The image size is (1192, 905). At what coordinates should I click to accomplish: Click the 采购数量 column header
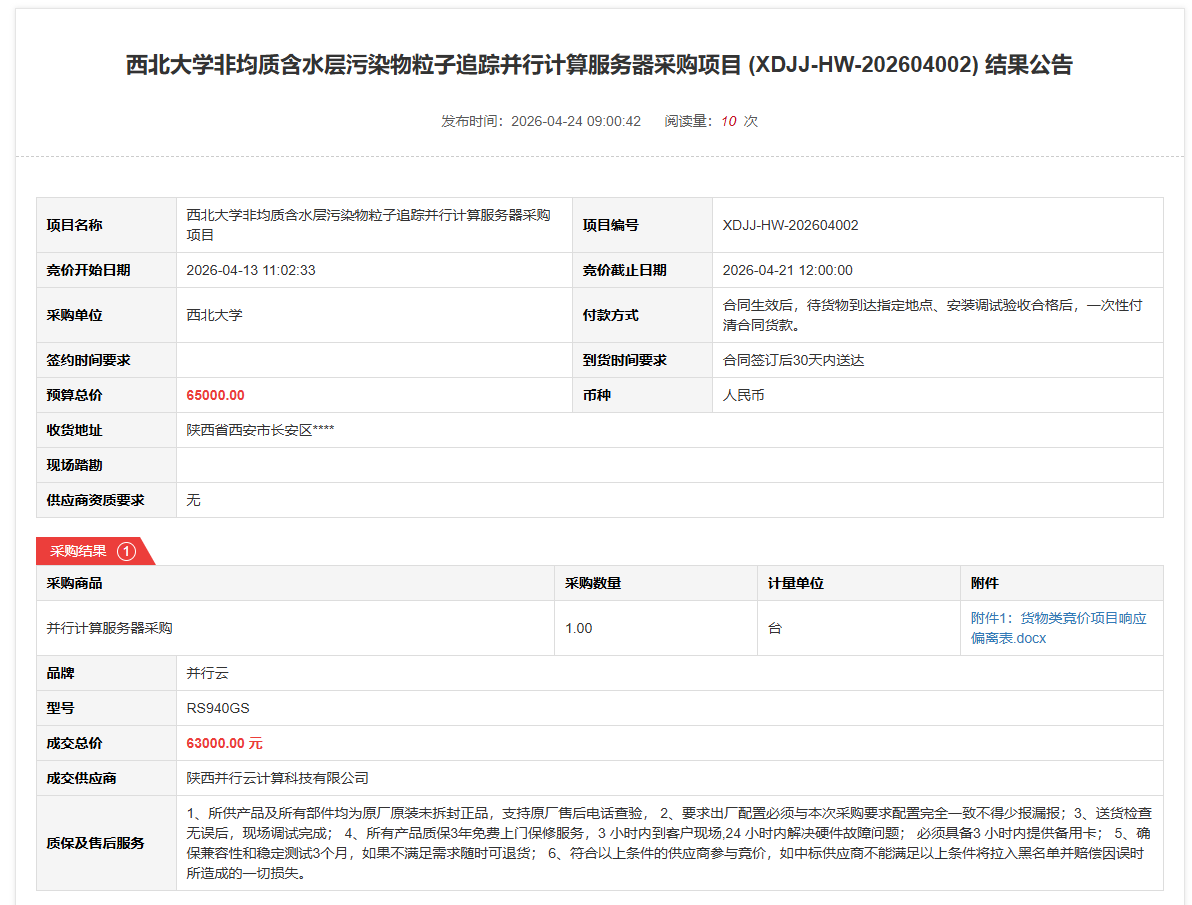point(592,583)
